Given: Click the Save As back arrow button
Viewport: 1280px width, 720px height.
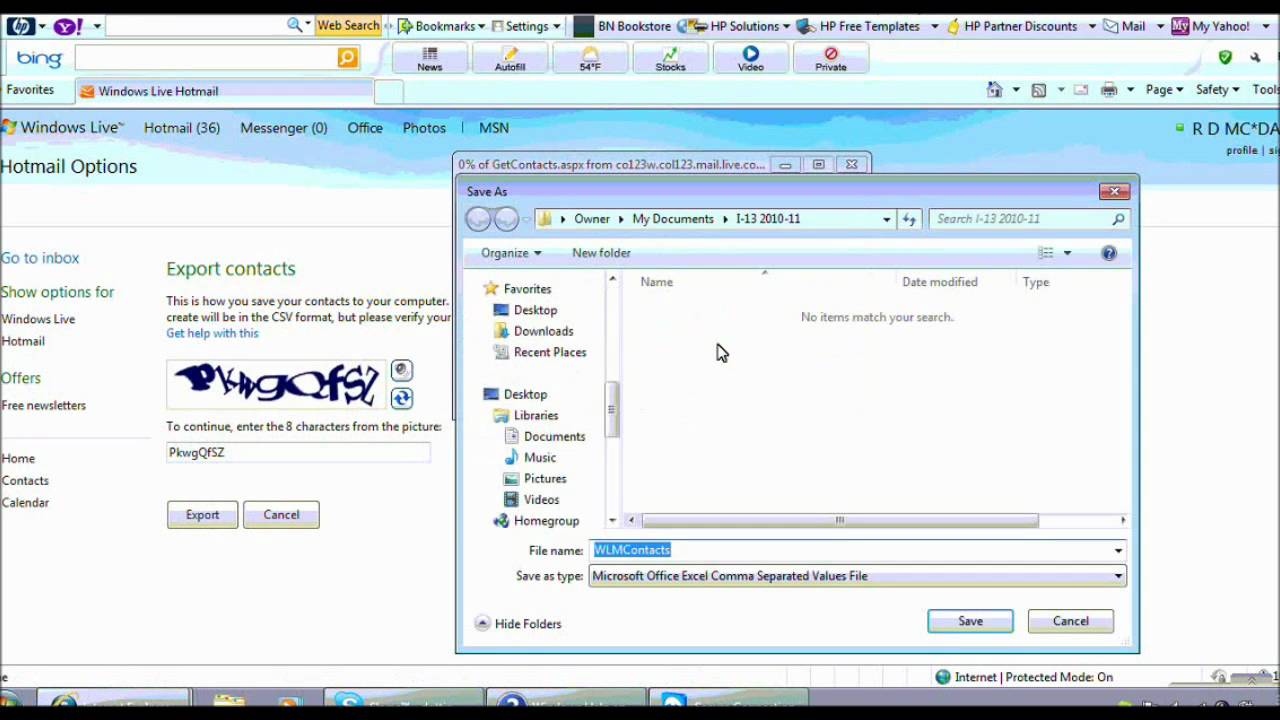Looking at the screenshot, I should [478, 219].
